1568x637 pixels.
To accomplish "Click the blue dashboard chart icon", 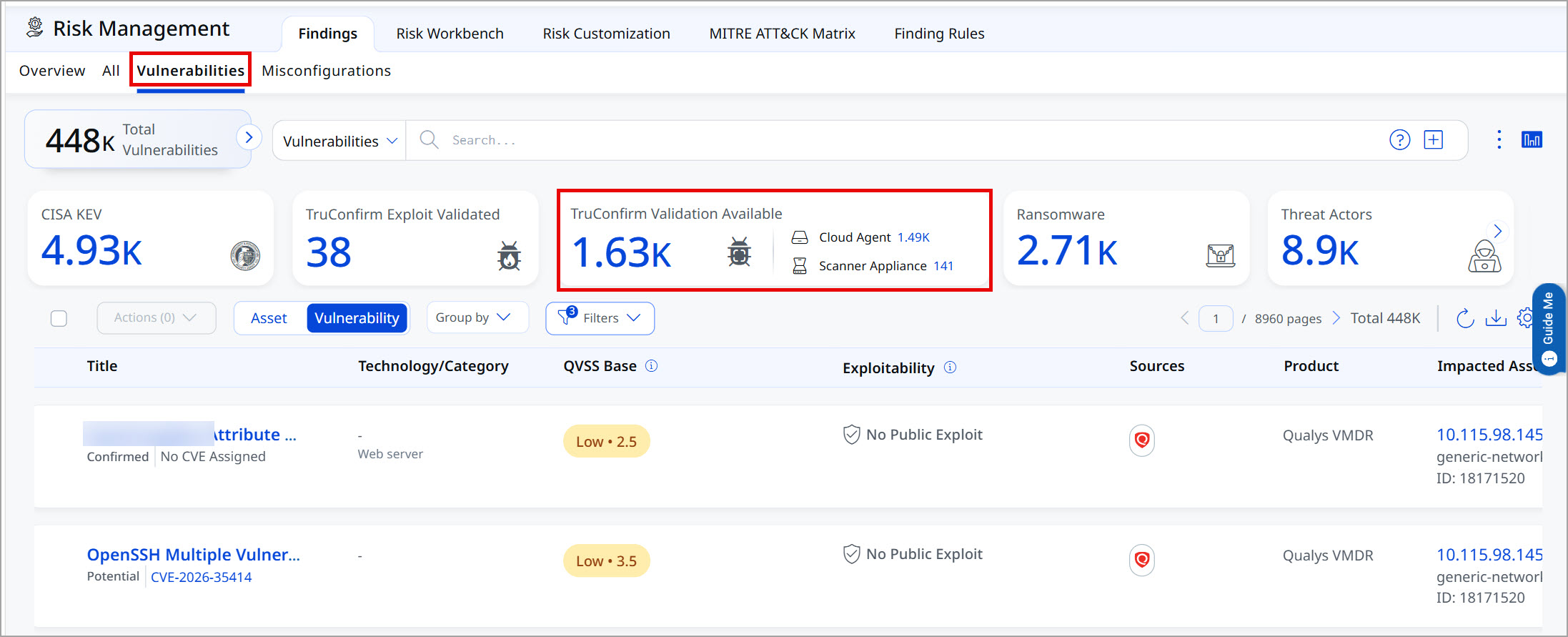I will click(1532, 140).
